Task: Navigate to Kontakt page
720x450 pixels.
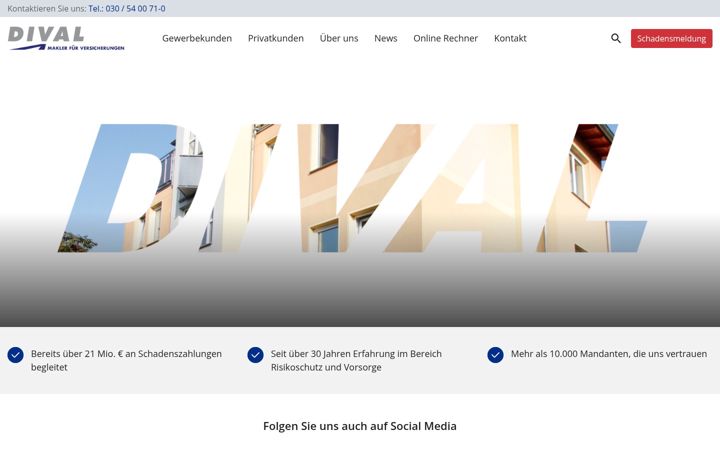Action: pyautogui.click(x=510, y=39)
